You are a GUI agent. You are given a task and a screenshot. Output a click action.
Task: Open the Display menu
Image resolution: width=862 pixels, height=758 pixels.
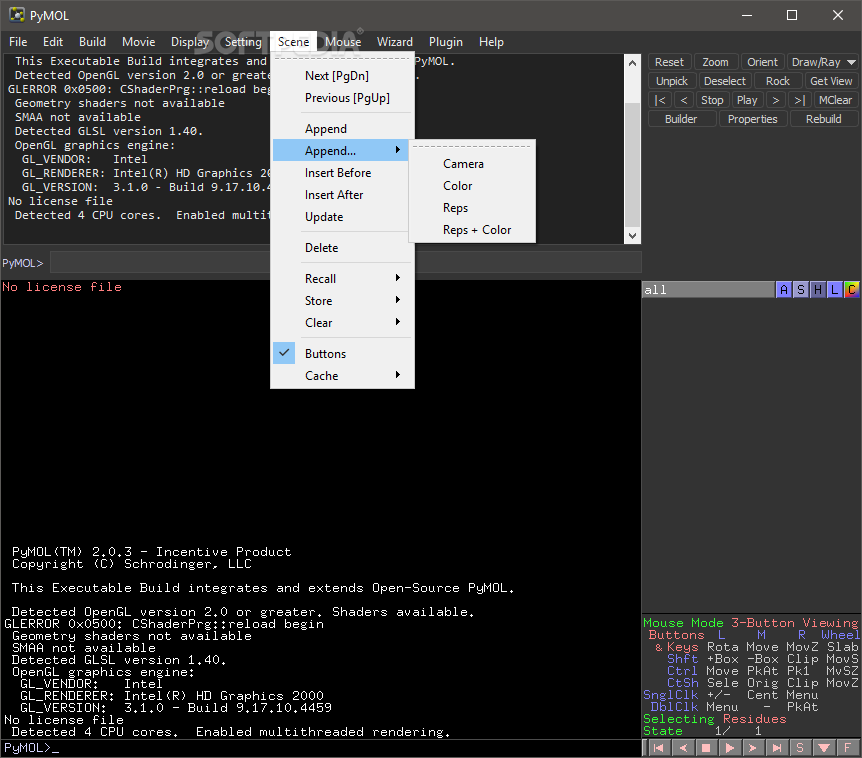(190, 42)
